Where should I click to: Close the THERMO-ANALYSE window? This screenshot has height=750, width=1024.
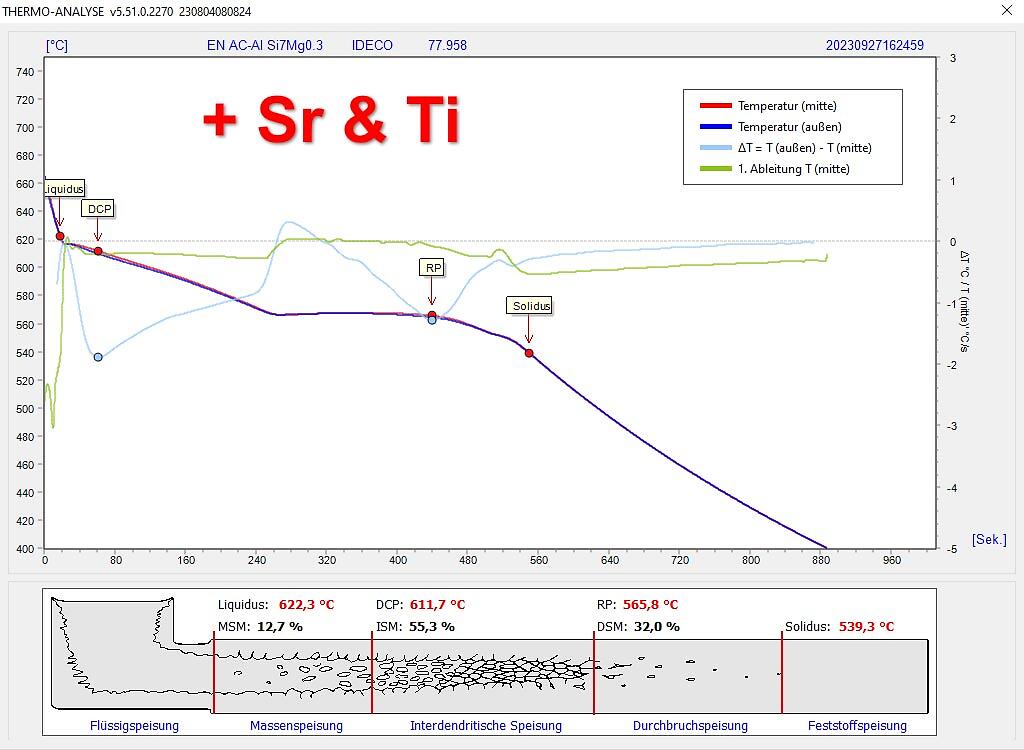[1007, 10]
